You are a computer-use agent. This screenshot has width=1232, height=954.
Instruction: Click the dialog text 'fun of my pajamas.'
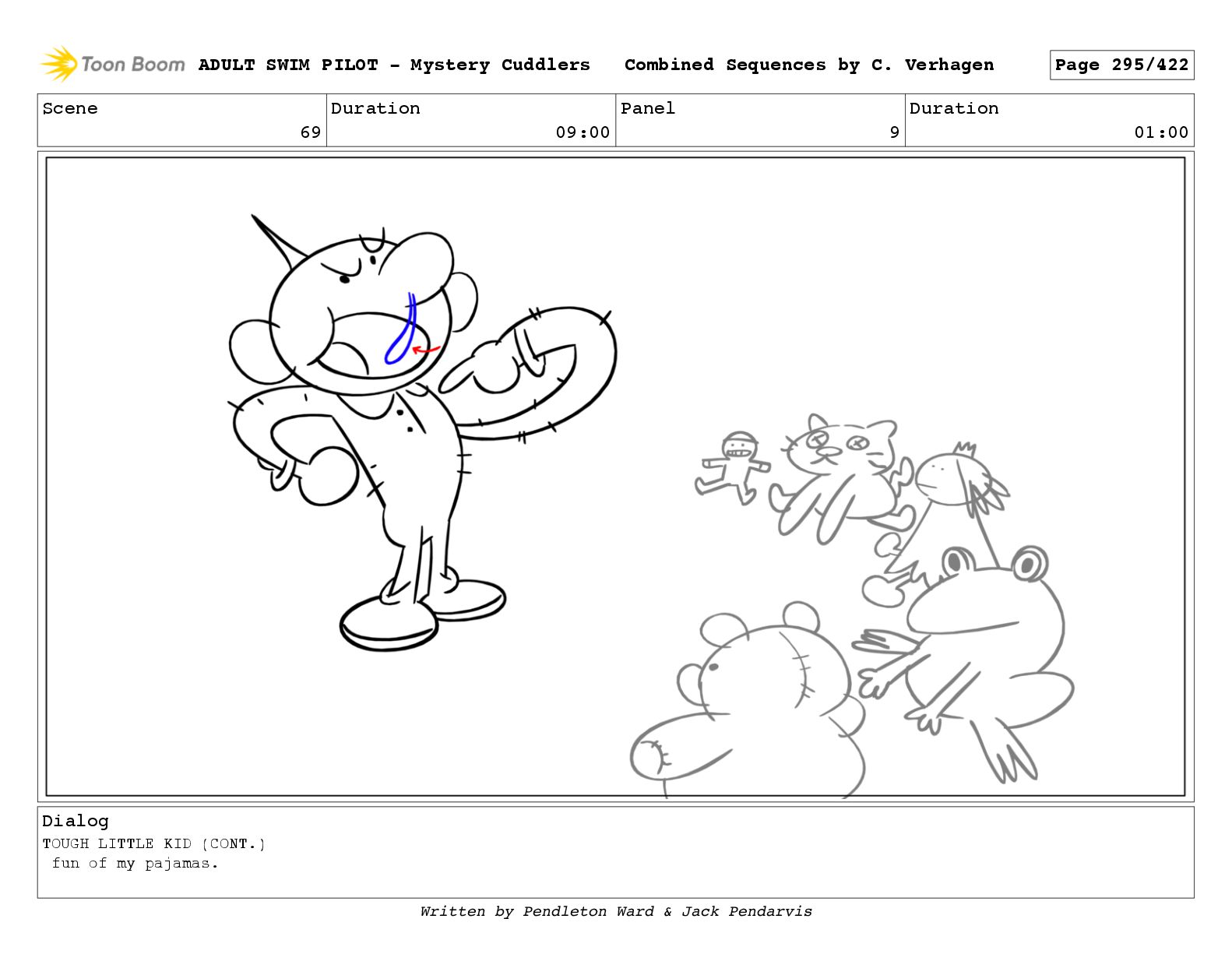coord(136,863)
